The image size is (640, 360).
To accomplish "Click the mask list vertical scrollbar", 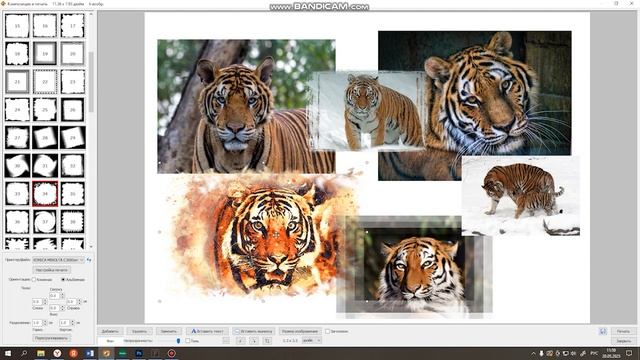I will (91, 82).
